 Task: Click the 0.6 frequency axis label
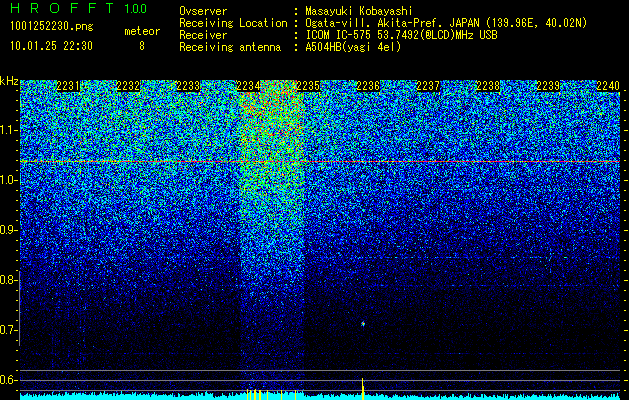tap(8, 380)
